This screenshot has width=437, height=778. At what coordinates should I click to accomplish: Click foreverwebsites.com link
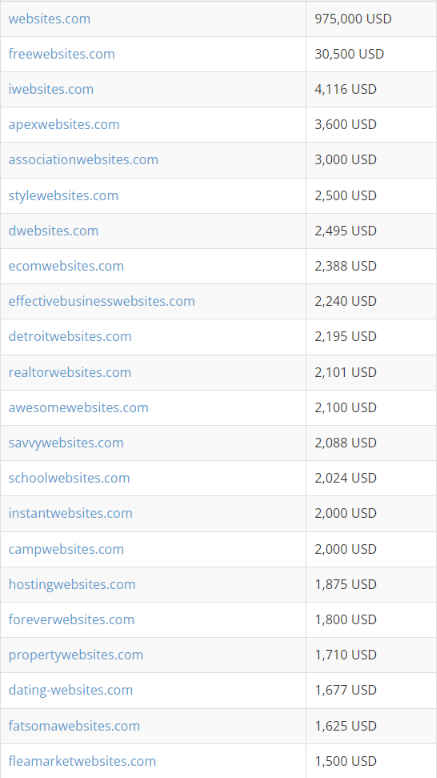point(71,620)
